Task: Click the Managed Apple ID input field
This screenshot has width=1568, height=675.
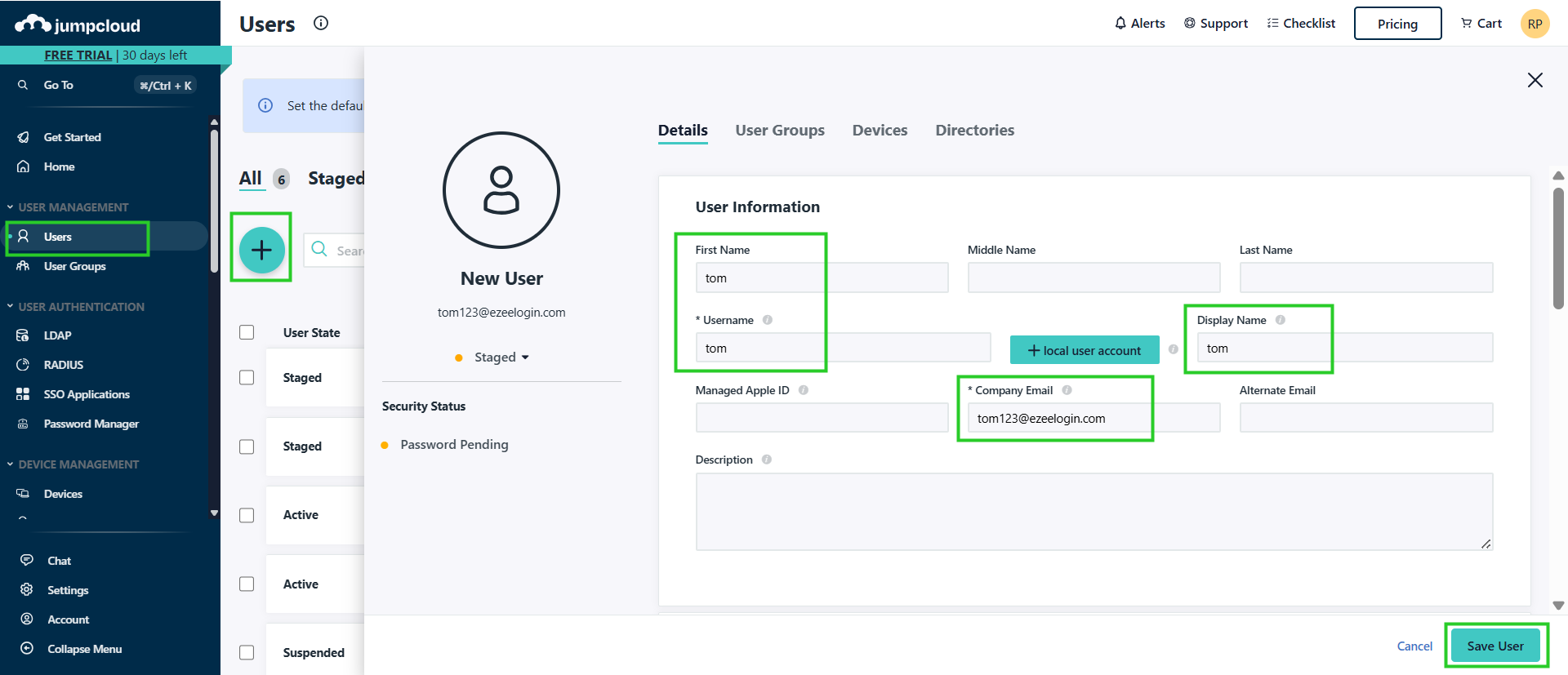Action: point(822,418)
